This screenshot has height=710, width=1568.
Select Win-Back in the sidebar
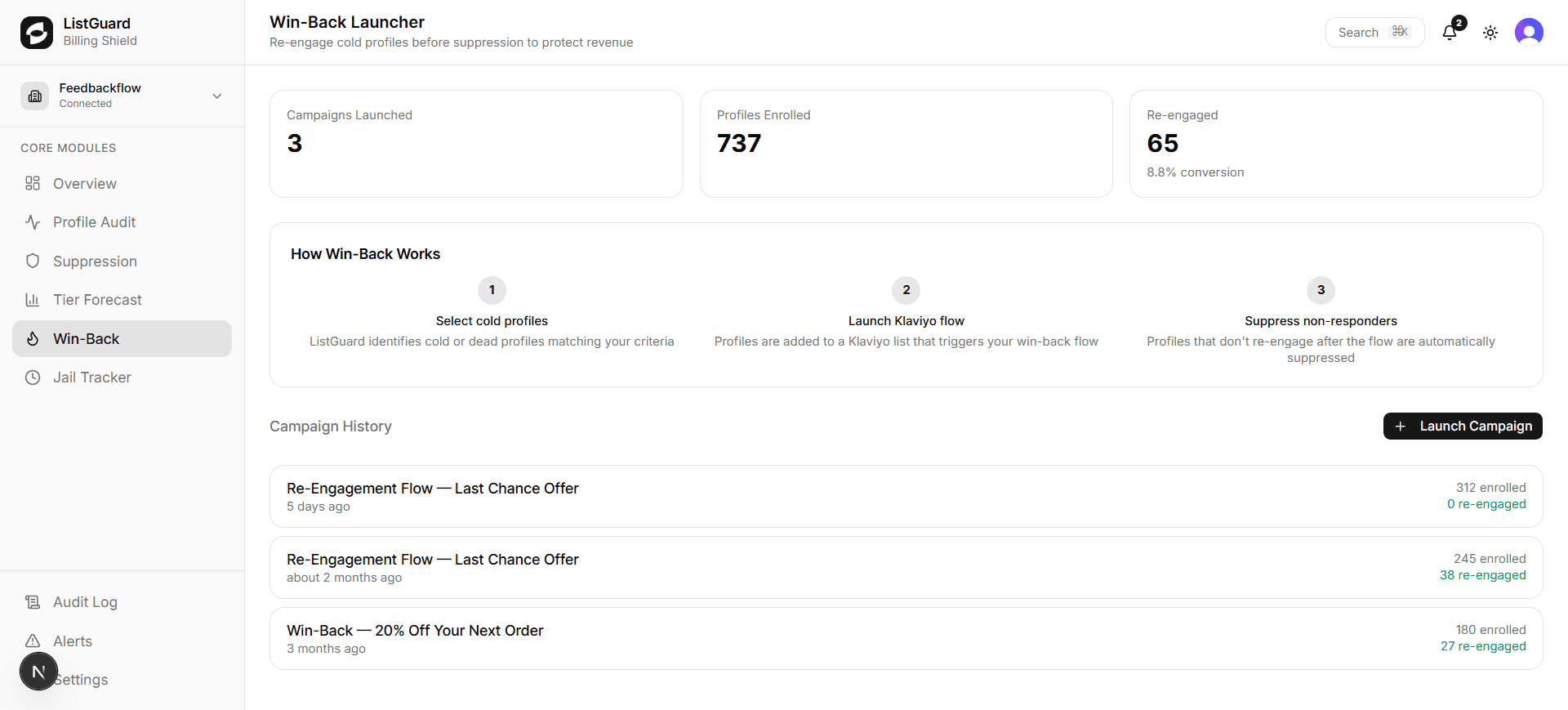coord(86,338)
